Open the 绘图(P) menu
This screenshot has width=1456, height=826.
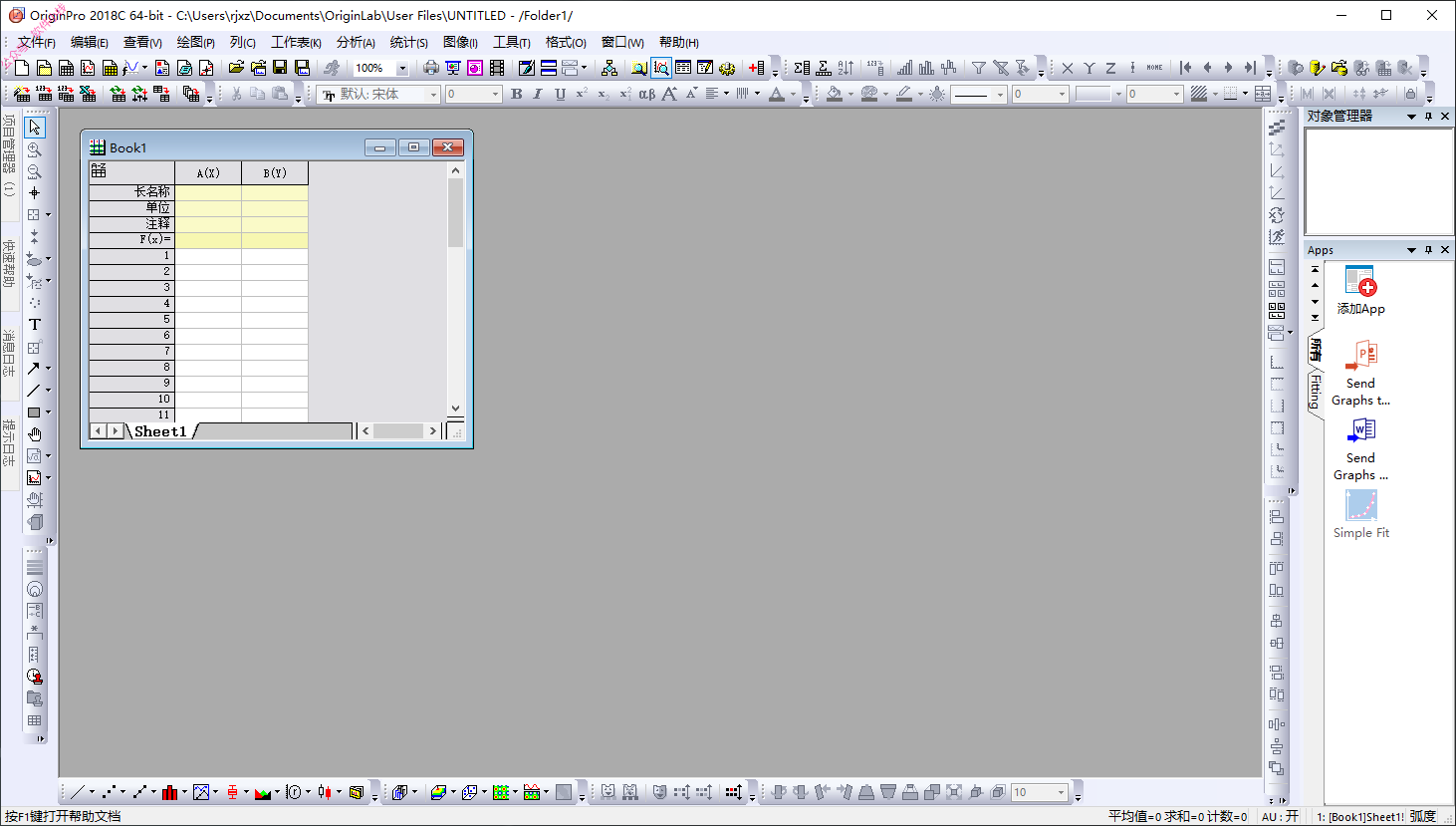pyautogui.click(x=196, y=42)
